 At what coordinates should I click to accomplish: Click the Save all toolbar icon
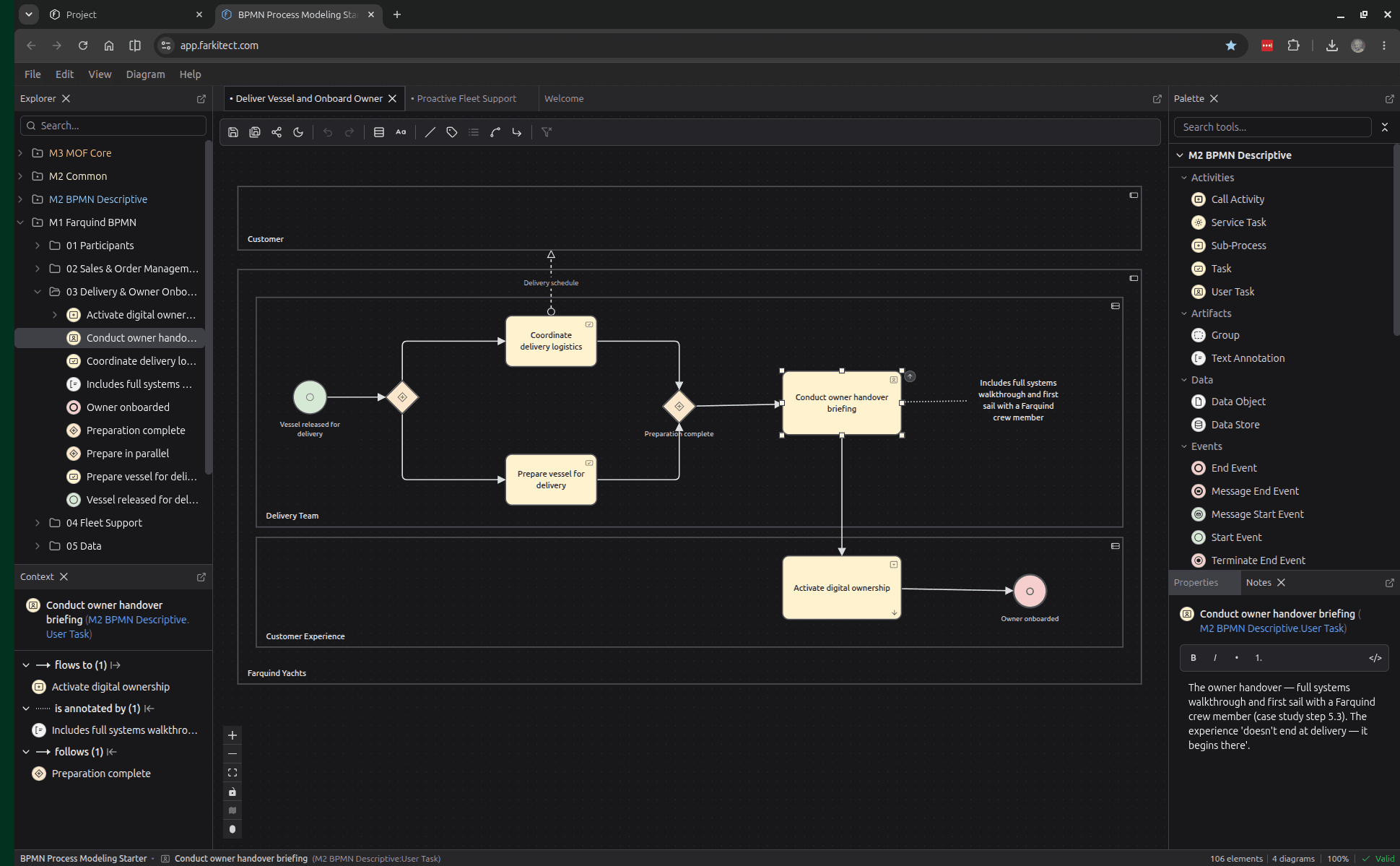click(x=255, y=132)
